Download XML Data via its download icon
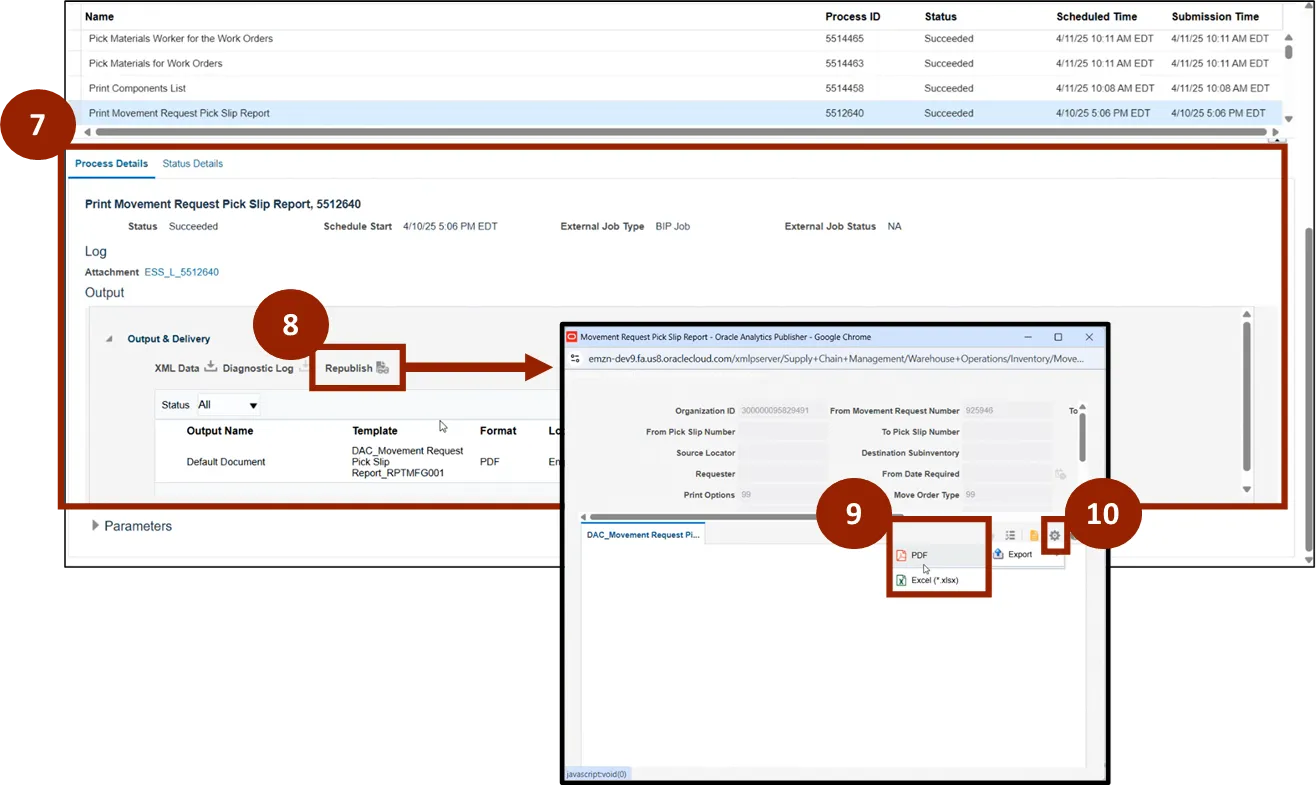Screen dimensions: 1316x786 tap(210, 367)
